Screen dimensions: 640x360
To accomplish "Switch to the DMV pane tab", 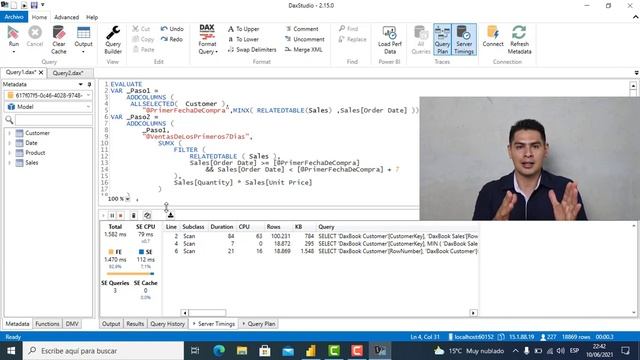I will click(72, 324).
